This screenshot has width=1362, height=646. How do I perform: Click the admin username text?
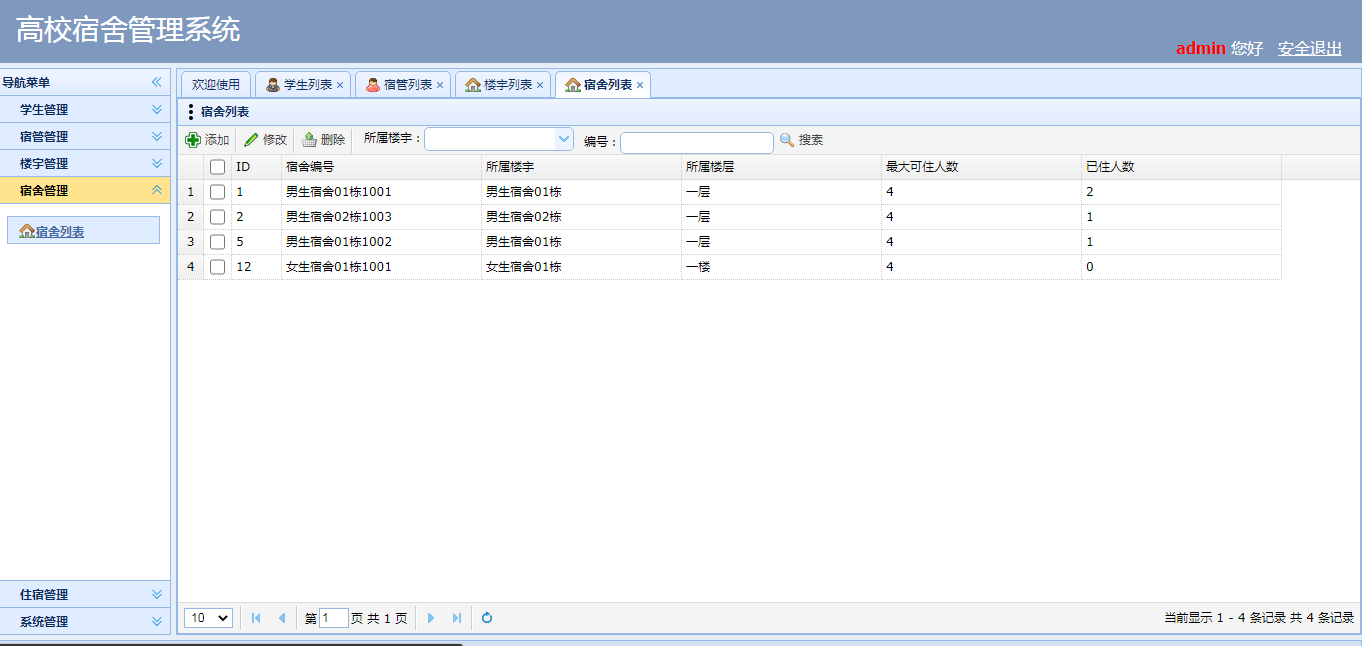[1200, 48]
